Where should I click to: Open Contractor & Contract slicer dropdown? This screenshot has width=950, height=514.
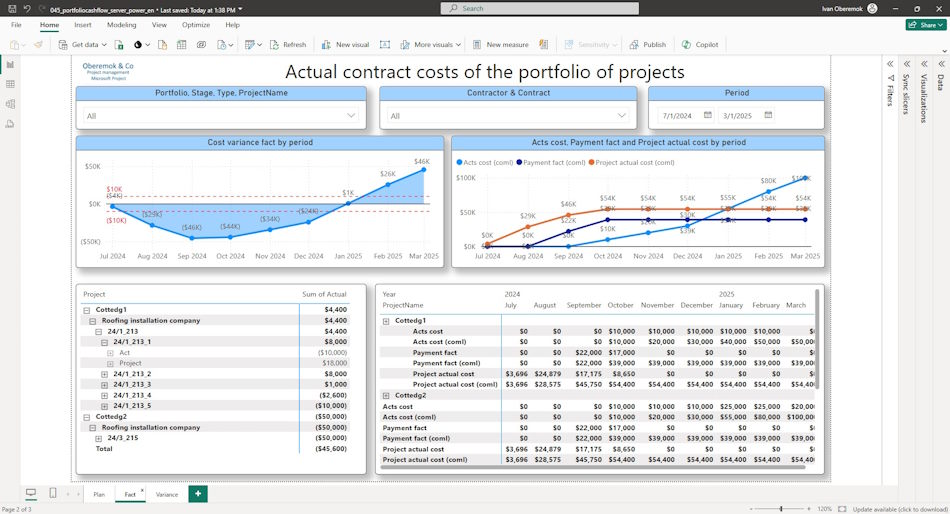click(x=622, y=116)
